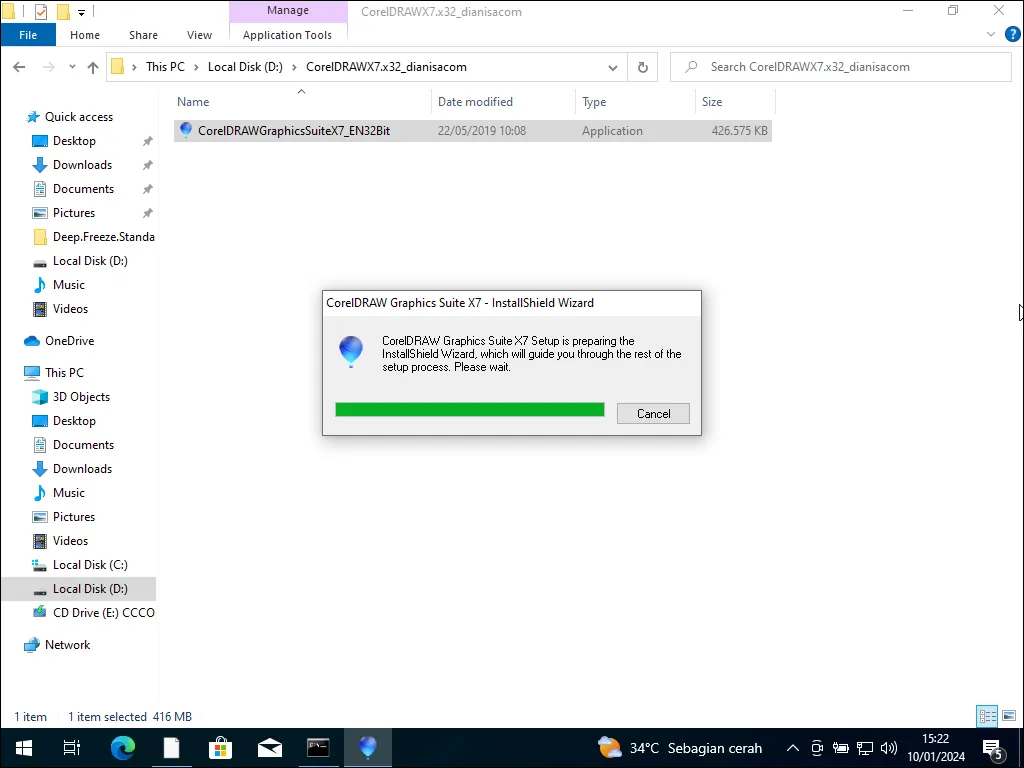The width and height of the screenshot is (1024, 768).
Task: Refresh the current folder view
Action: click(x=643, y=67)
